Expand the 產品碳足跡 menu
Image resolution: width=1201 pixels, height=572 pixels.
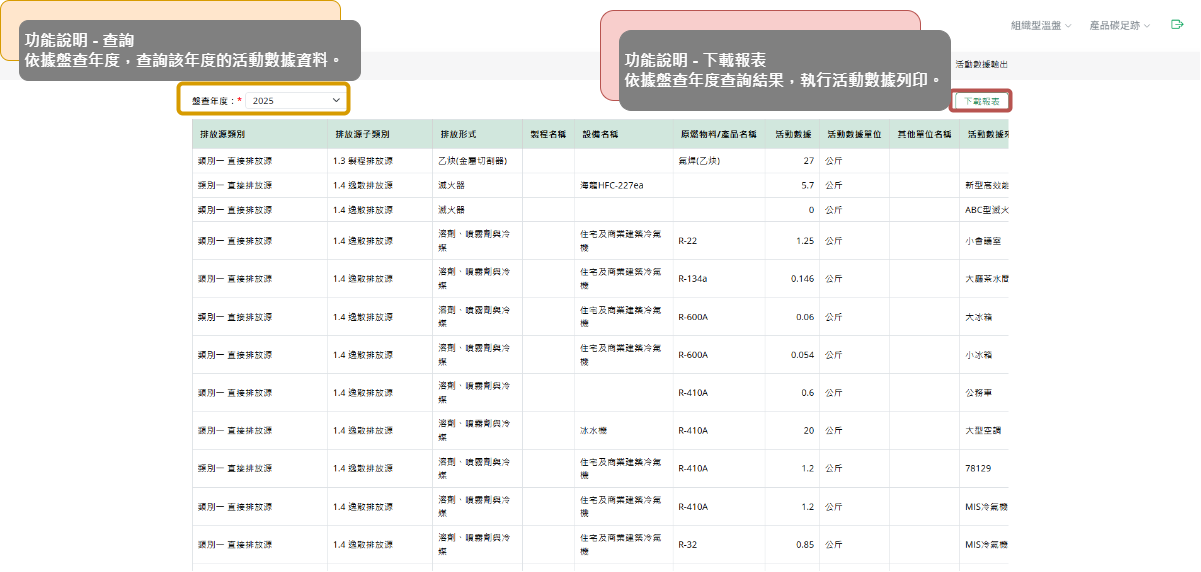1119,25
